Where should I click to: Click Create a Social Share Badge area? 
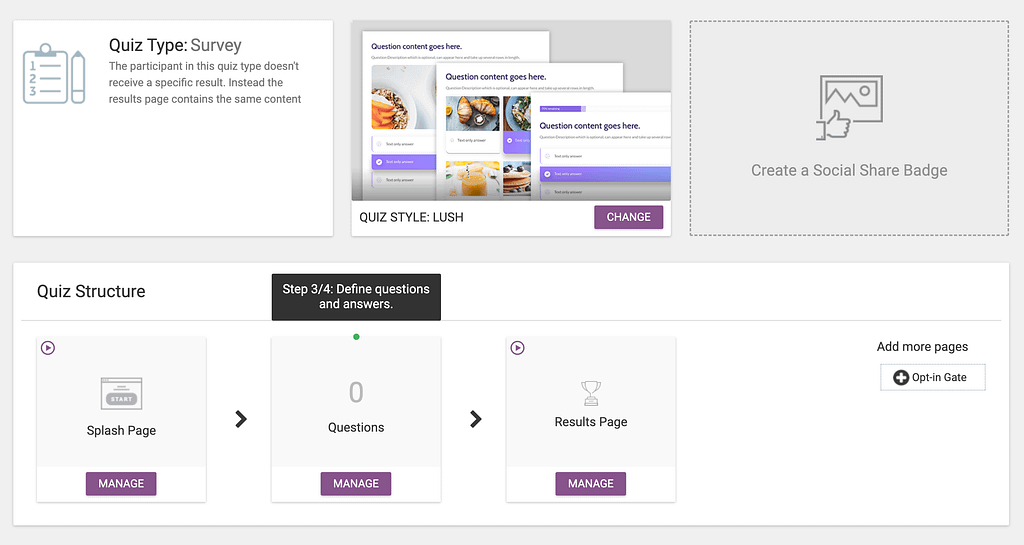pos(849,170)
